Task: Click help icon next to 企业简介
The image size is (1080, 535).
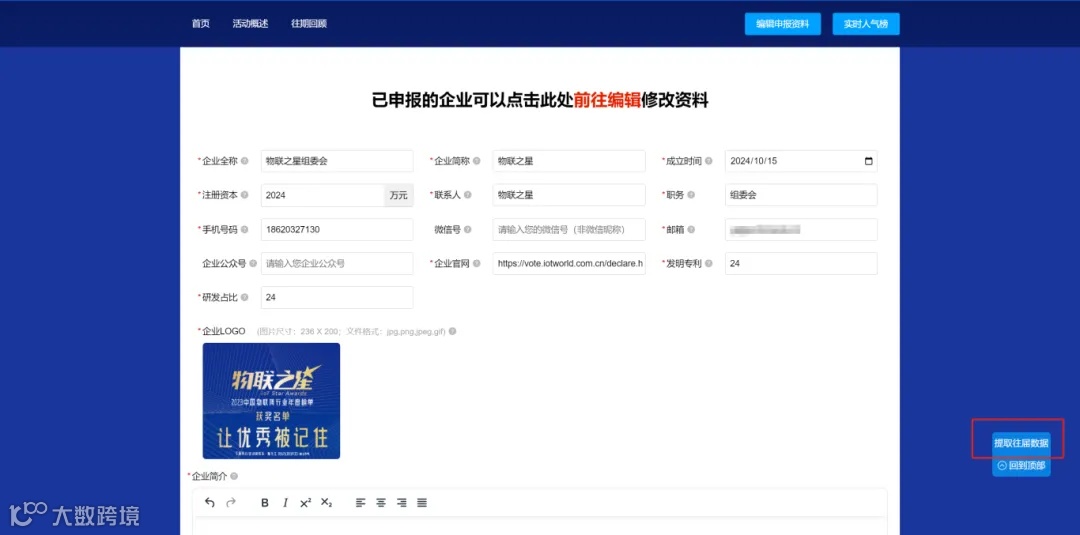Action: tap(233, 476)
